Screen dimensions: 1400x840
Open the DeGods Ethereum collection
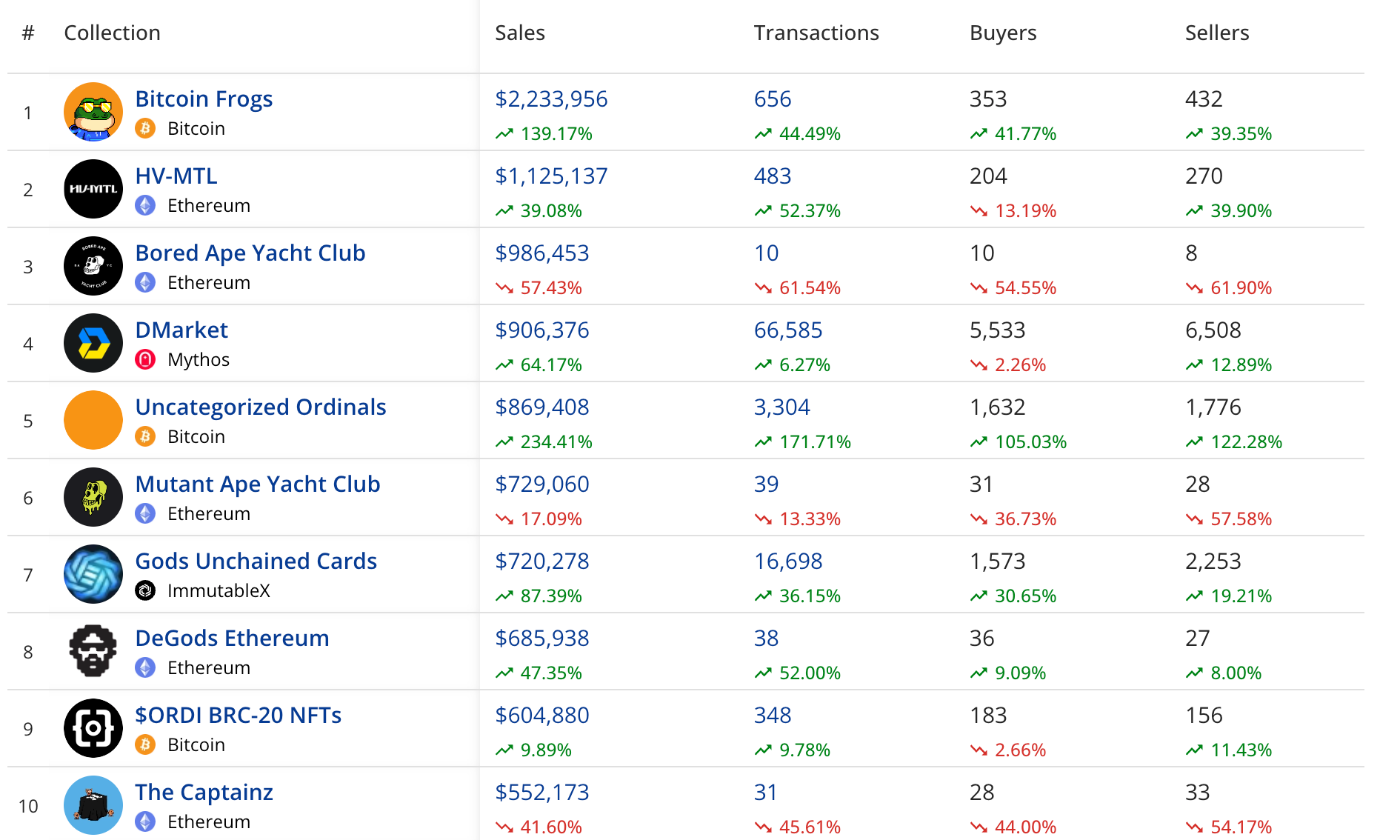[232, 638]
